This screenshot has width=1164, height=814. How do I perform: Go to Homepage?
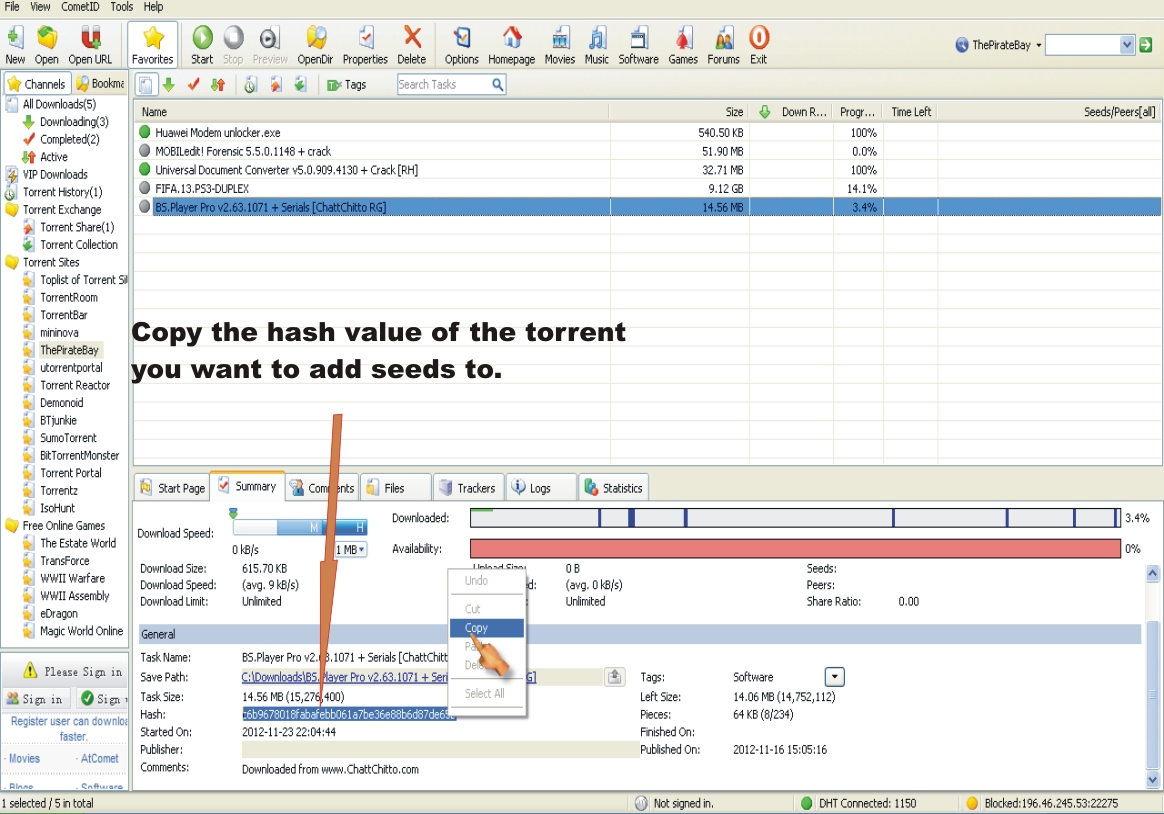click(x=511, y=45)
